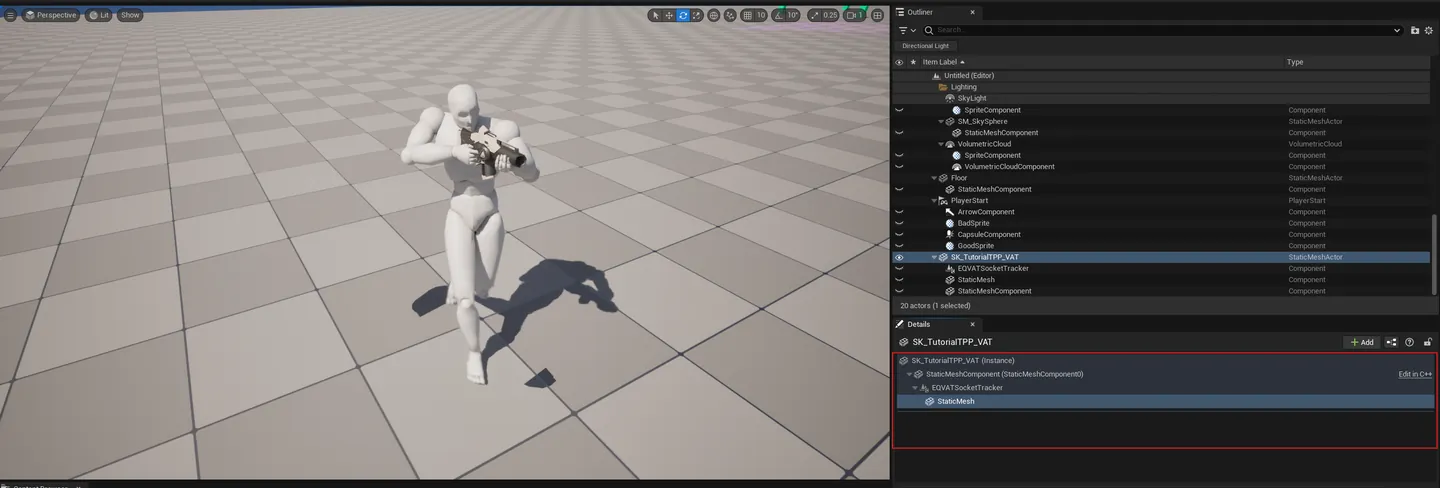Toggle the grid snap icon
Image resolution: width=1440 pixels, height=488 pixels.
tap(748, 15)
